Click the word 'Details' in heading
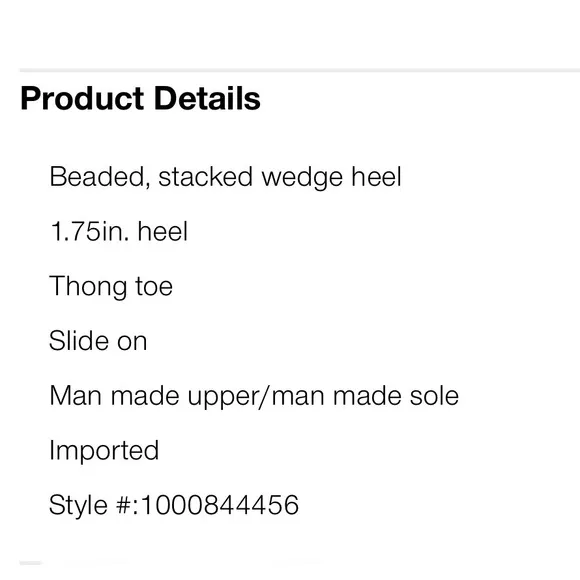This screenshot has height=580, width=580. [x=207, y=98]
